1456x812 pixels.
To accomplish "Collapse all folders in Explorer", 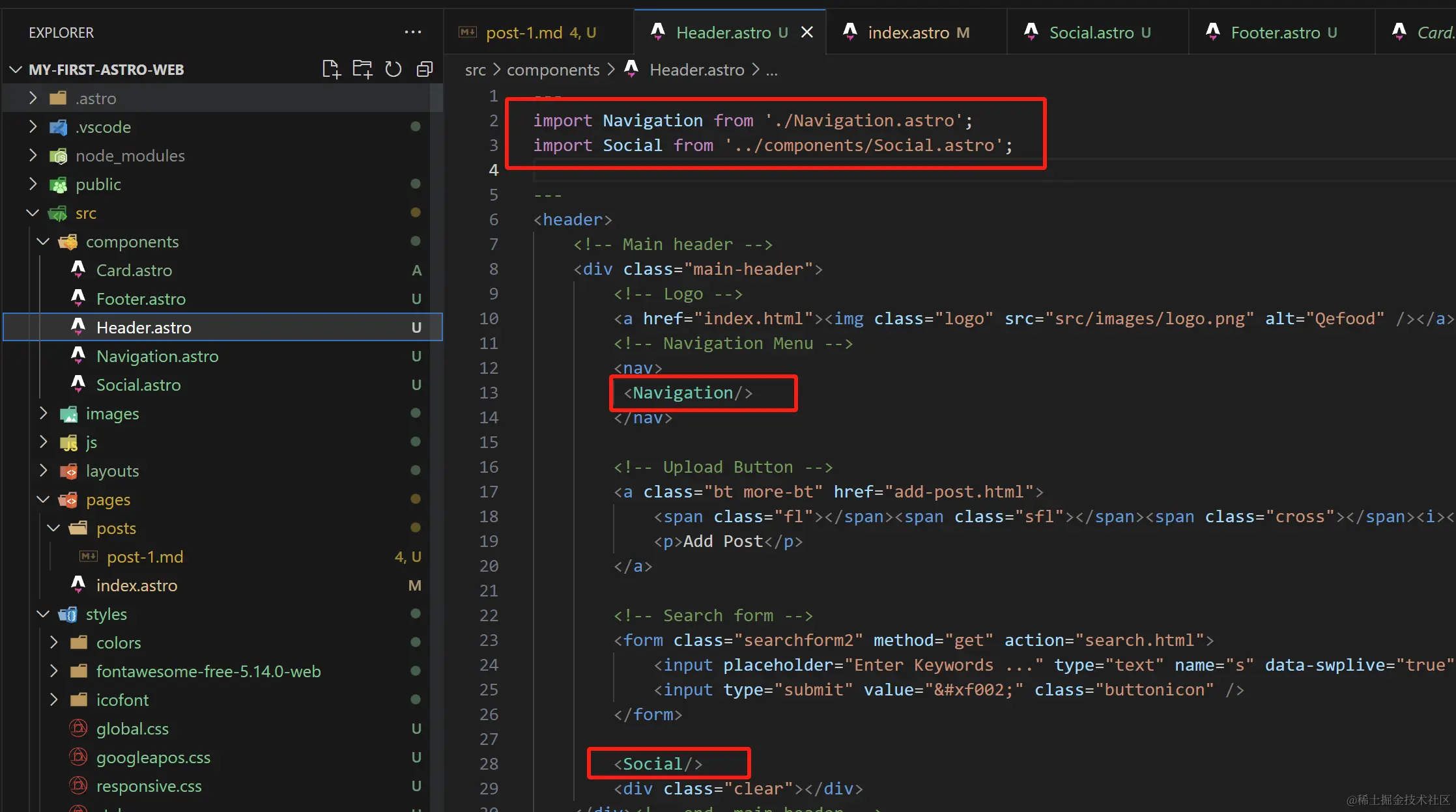I will pos(425,69).
